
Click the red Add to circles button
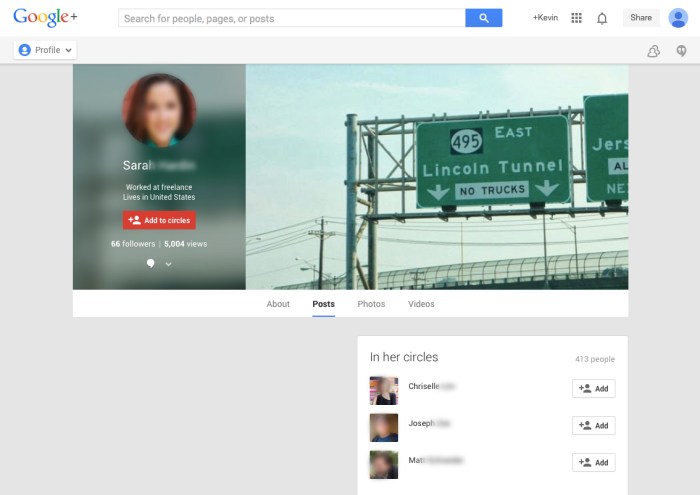(159, 220)
